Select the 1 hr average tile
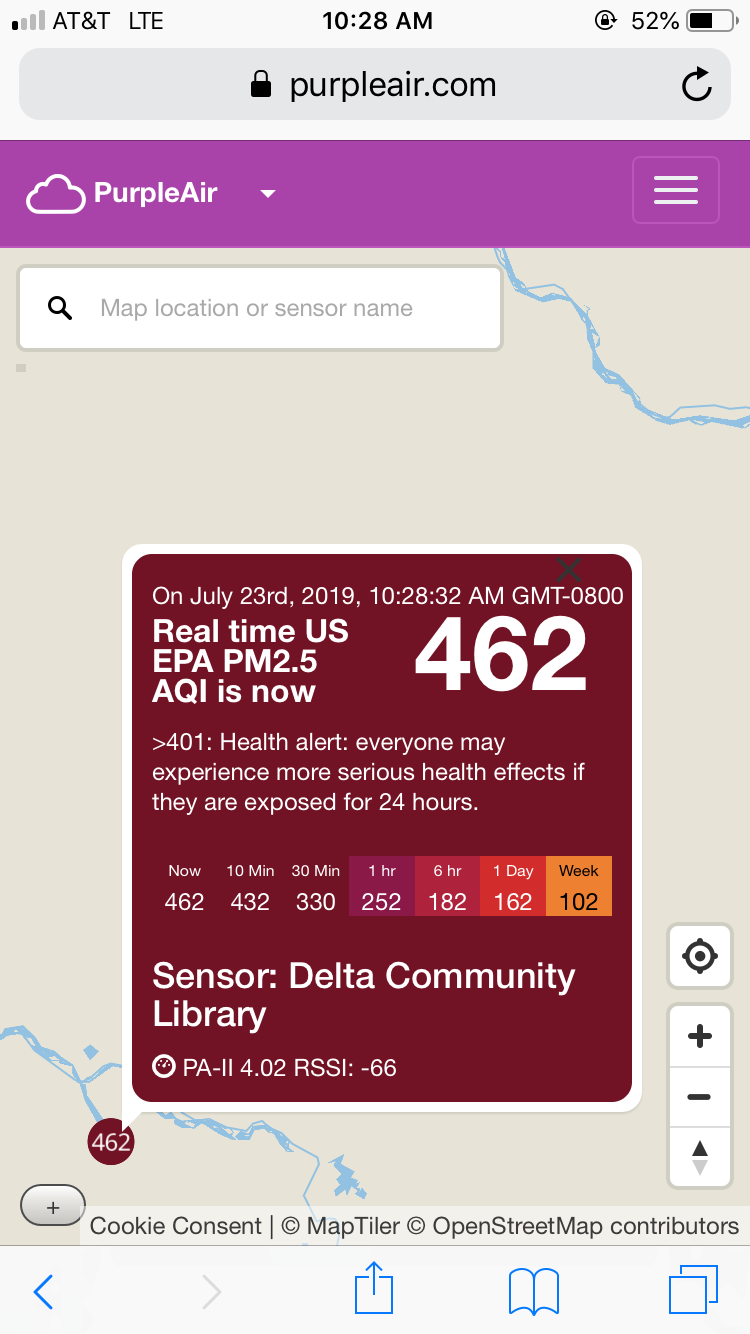 click(382, 886)
